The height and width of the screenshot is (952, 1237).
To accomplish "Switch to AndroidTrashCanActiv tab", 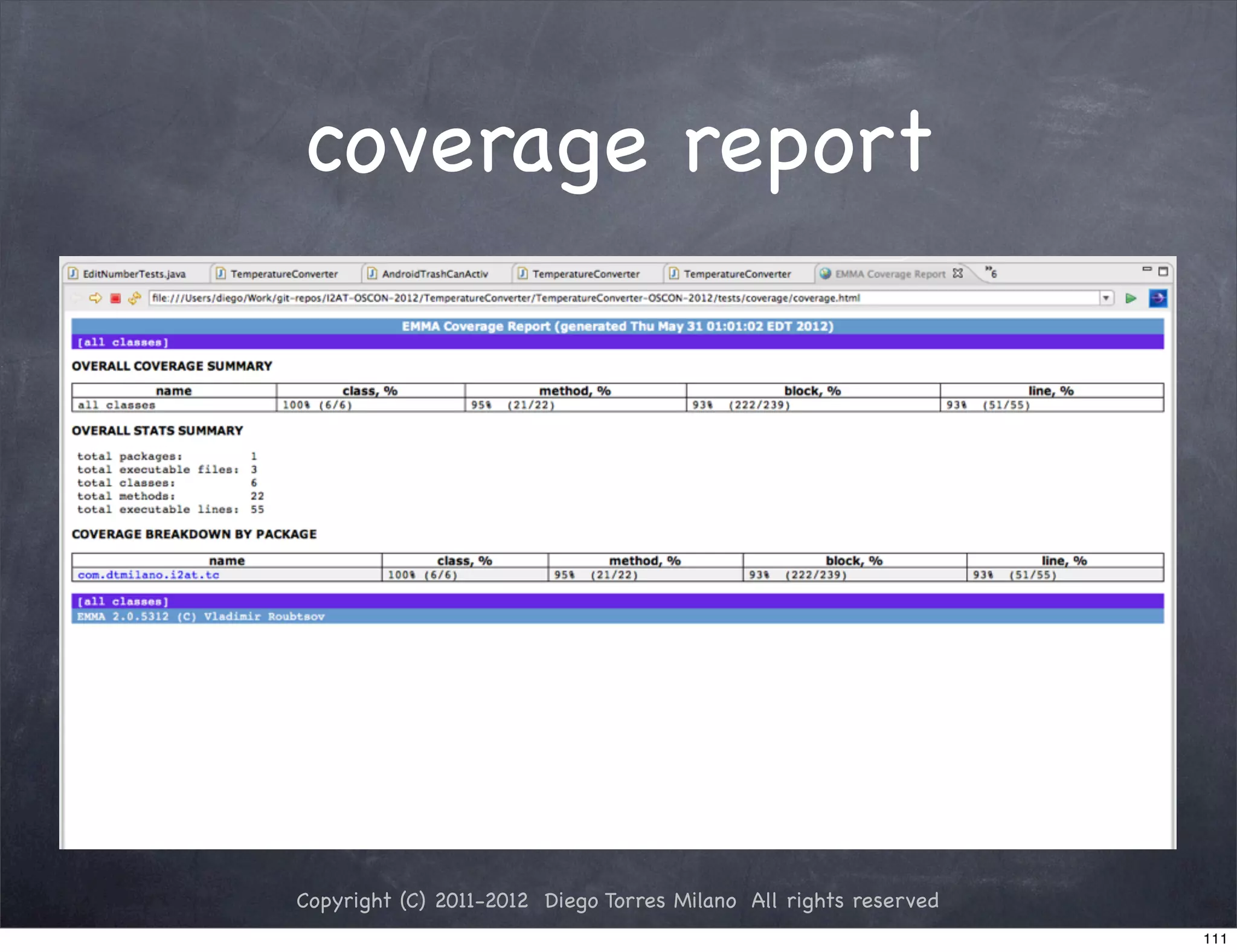I will click(x=434, y=274).
